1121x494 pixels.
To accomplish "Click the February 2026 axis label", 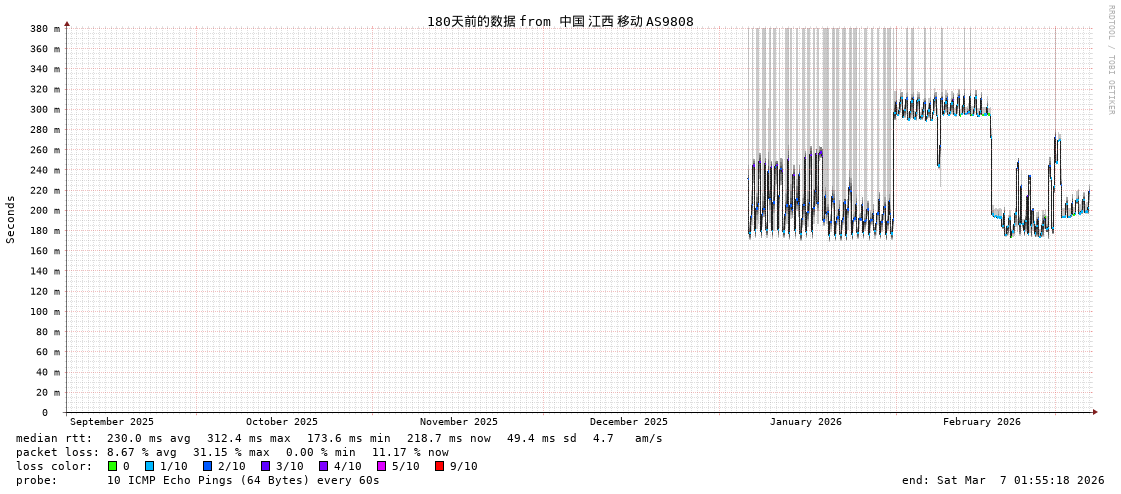I will [982, 422].
